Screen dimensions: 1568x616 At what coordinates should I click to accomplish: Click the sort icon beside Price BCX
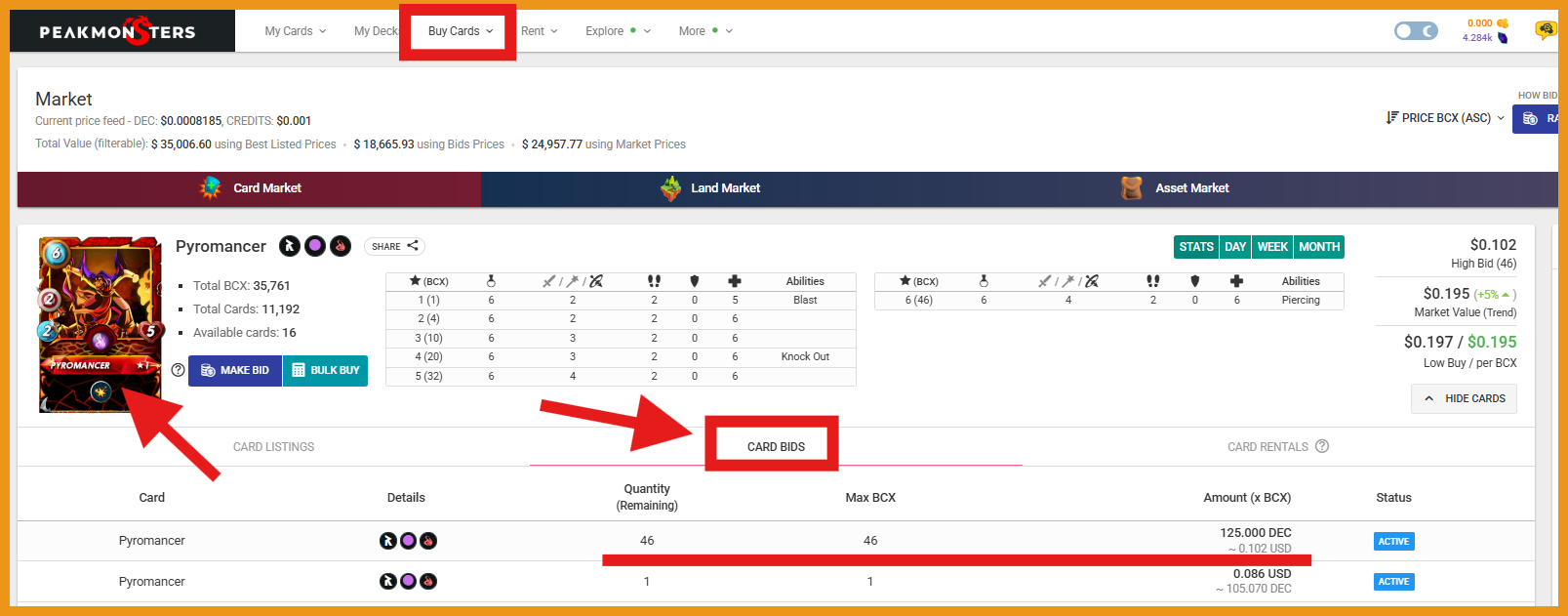tap(1392, 117)
